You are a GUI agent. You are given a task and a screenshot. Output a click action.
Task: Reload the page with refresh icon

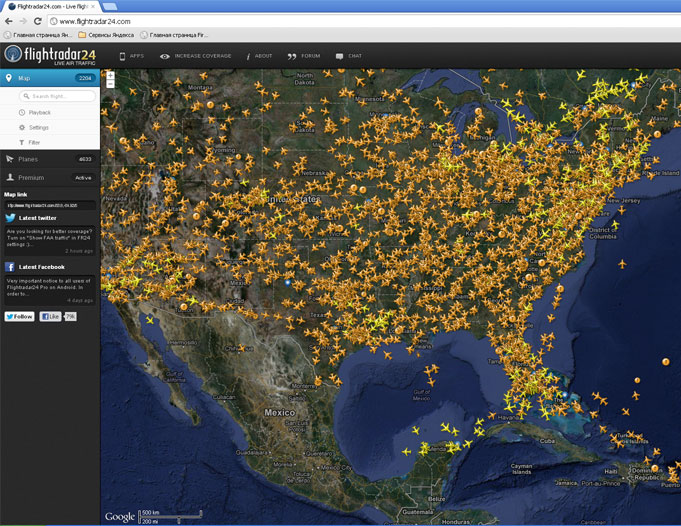pos(38,21)
